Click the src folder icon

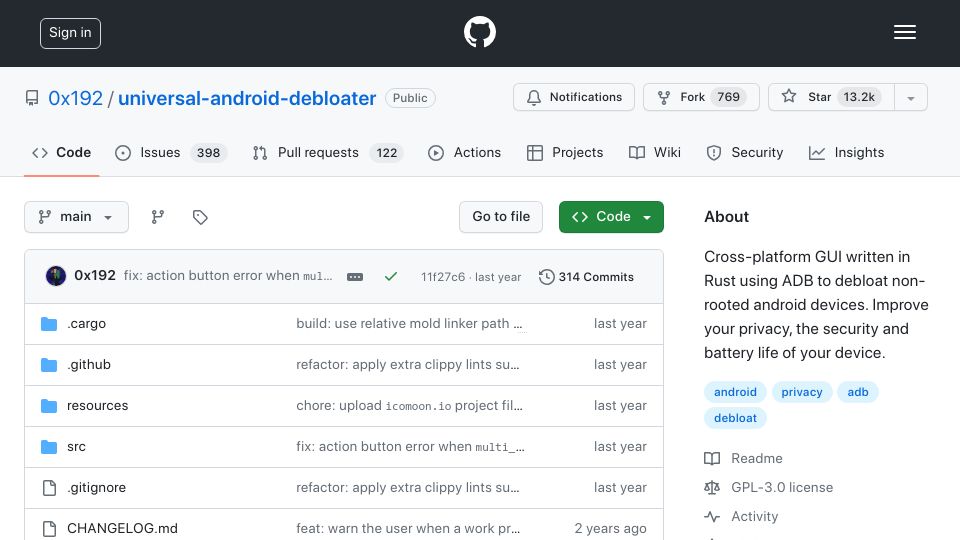tap(49, 447)
